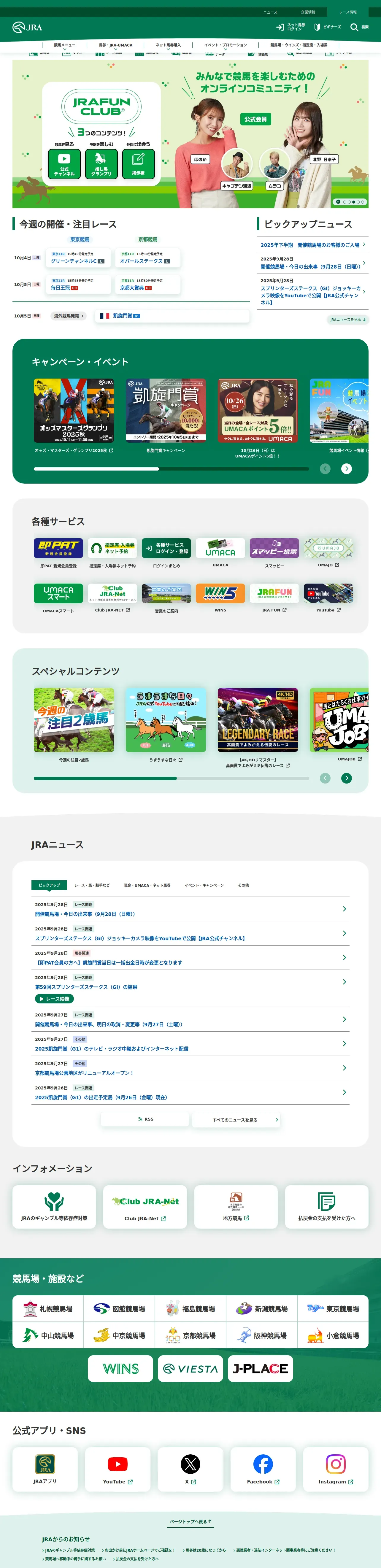Open ネット馬券ログイン login icon
Screen dimensions: 381x1568
280,27
